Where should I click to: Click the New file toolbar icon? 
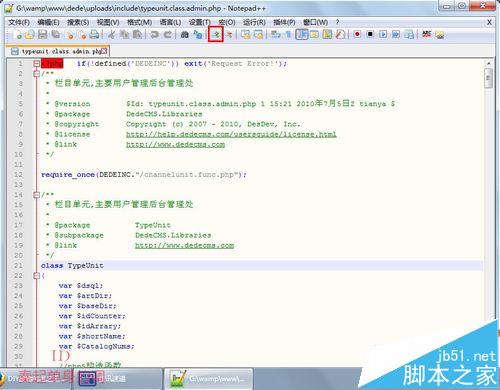(18, 34)
